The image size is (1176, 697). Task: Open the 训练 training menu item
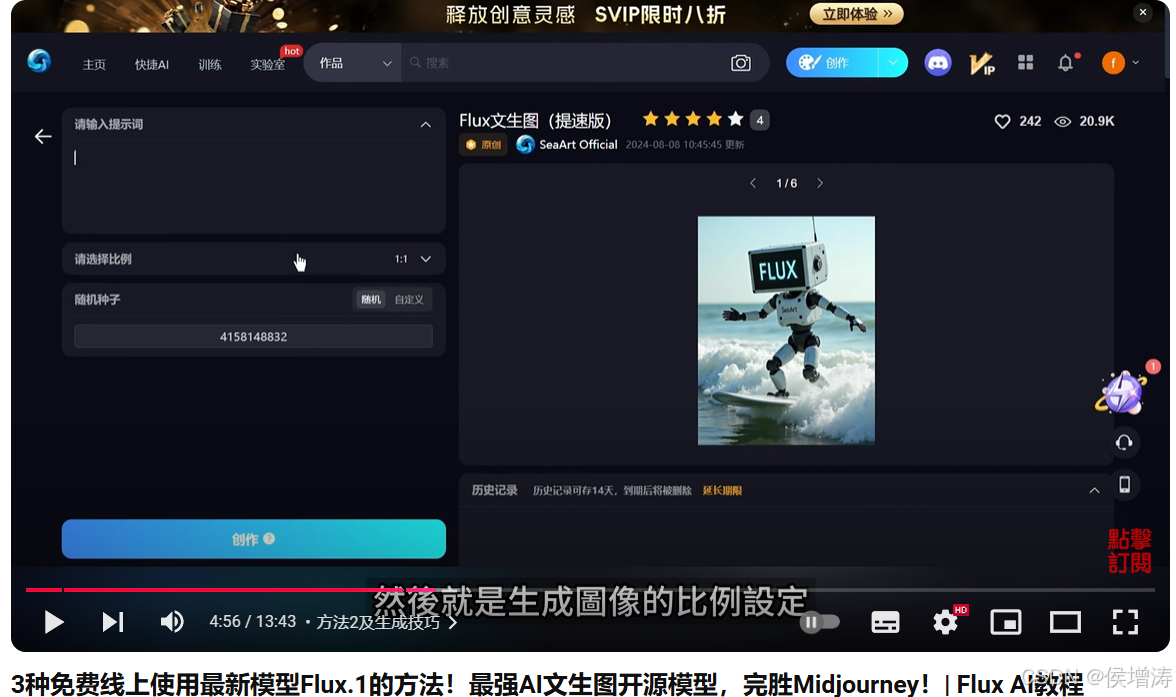coord(209,65)
